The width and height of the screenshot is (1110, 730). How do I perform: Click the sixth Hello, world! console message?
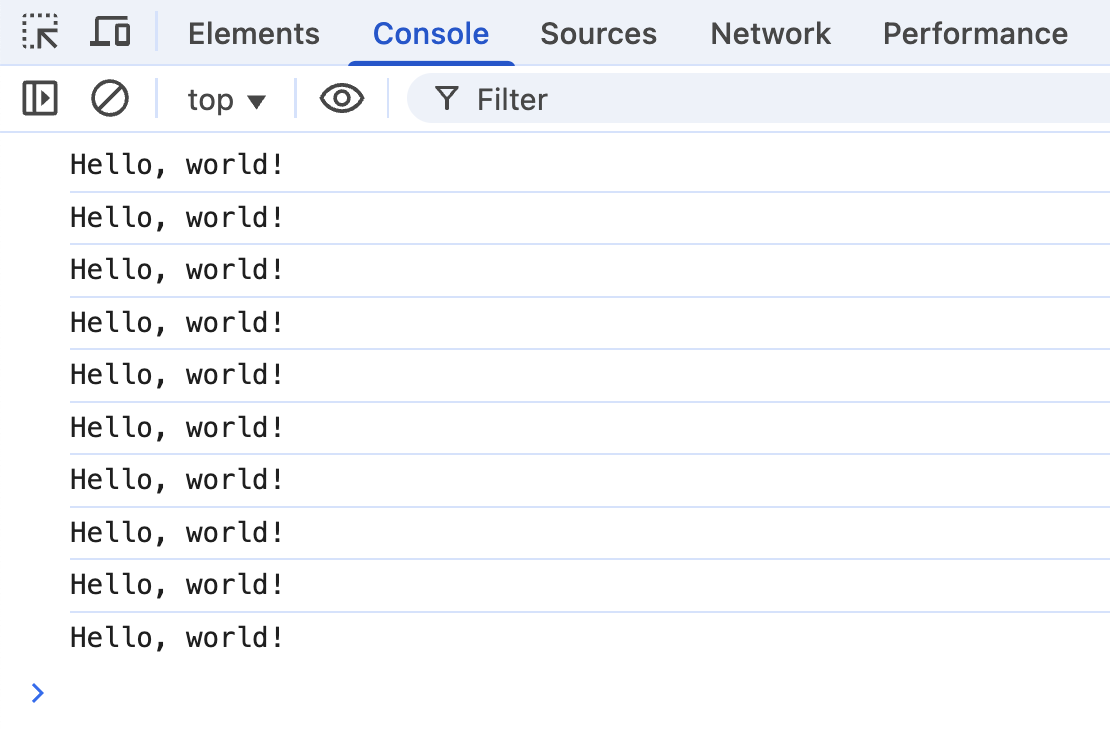(x=177, y=427)
